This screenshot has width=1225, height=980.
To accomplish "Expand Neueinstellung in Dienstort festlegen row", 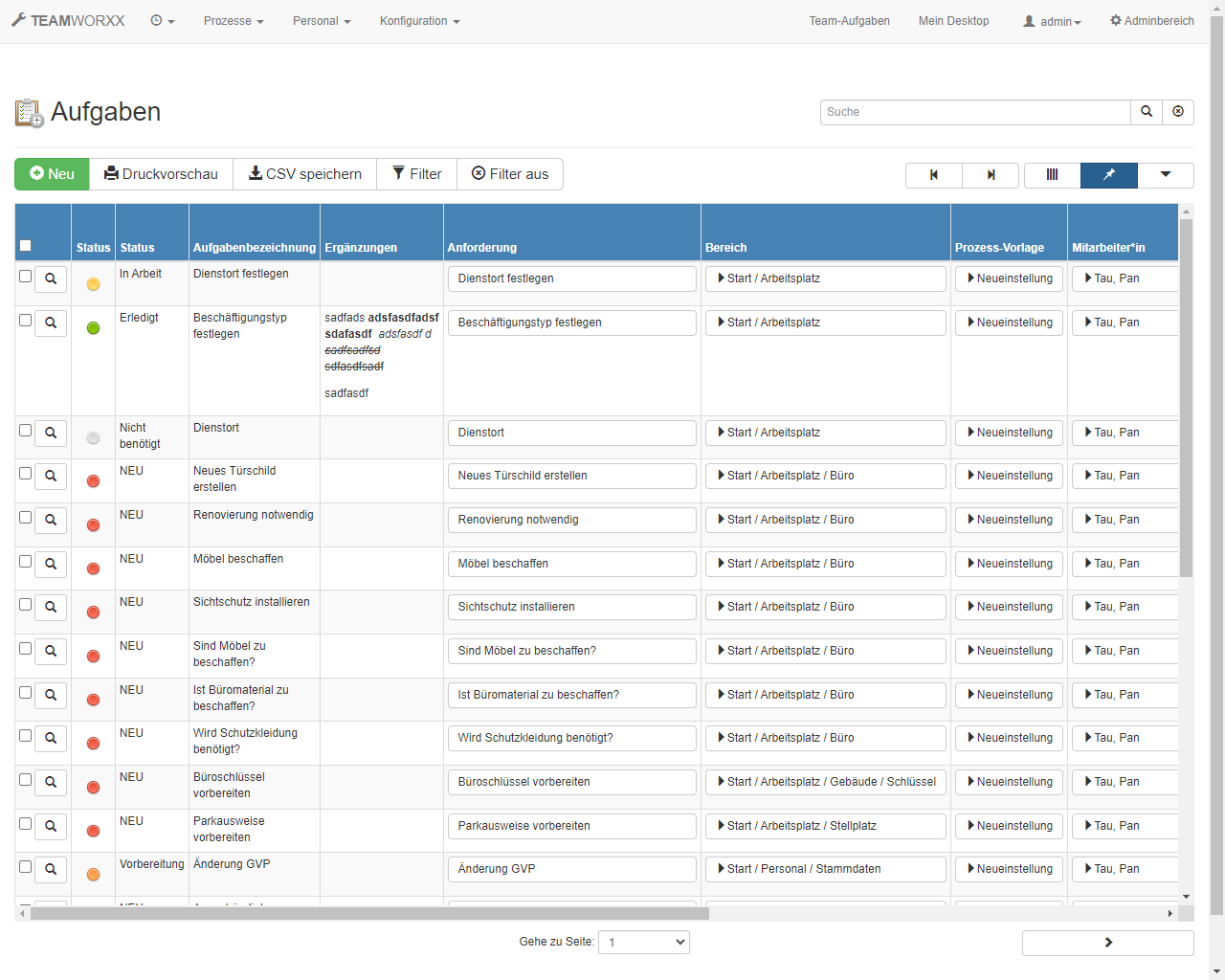I will [x=1009, y=278].
